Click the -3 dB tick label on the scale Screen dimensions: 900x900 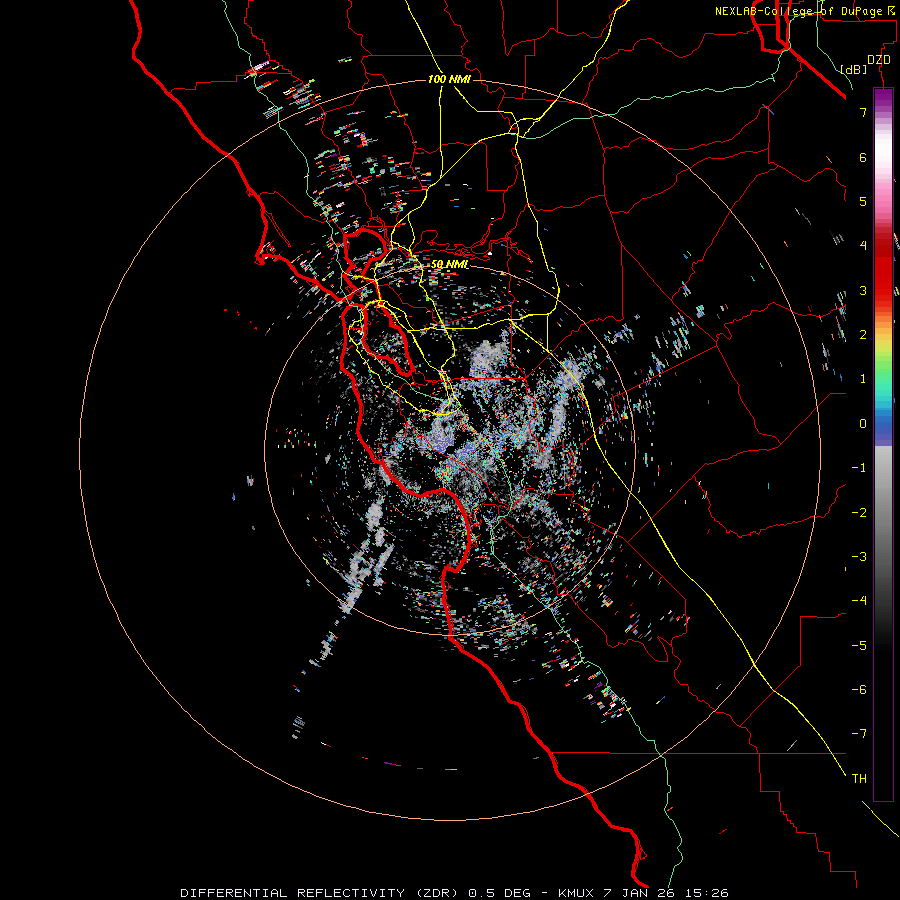click(859, 557)
